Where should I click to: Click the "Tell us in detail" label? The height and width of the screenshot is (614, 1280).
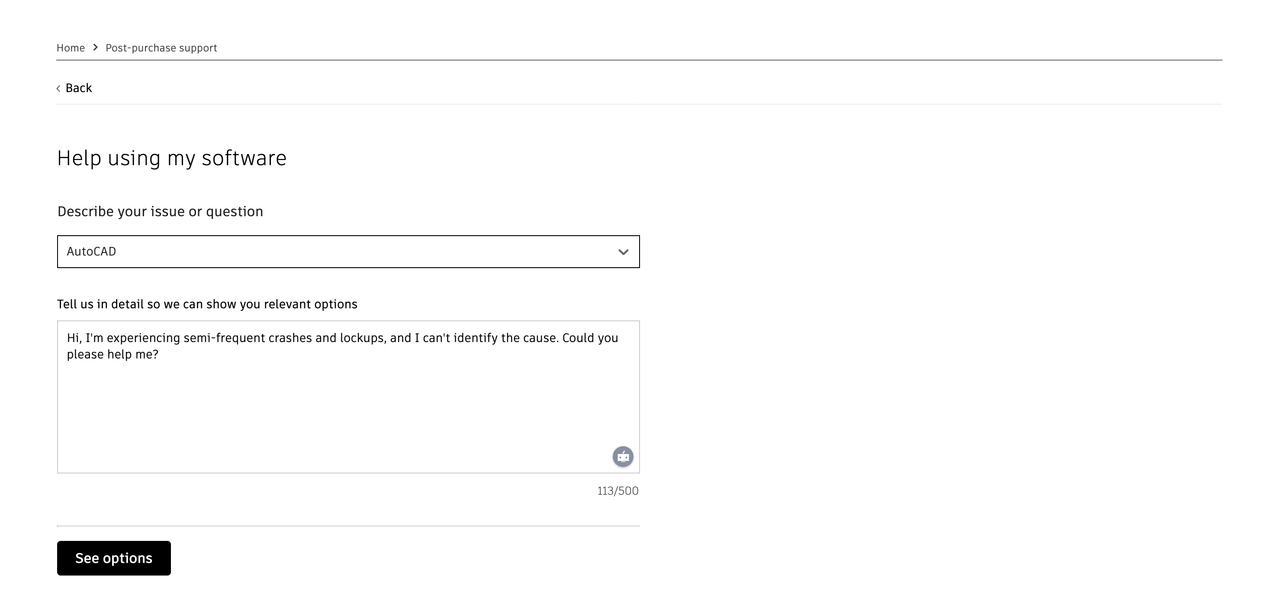[207, 304]
